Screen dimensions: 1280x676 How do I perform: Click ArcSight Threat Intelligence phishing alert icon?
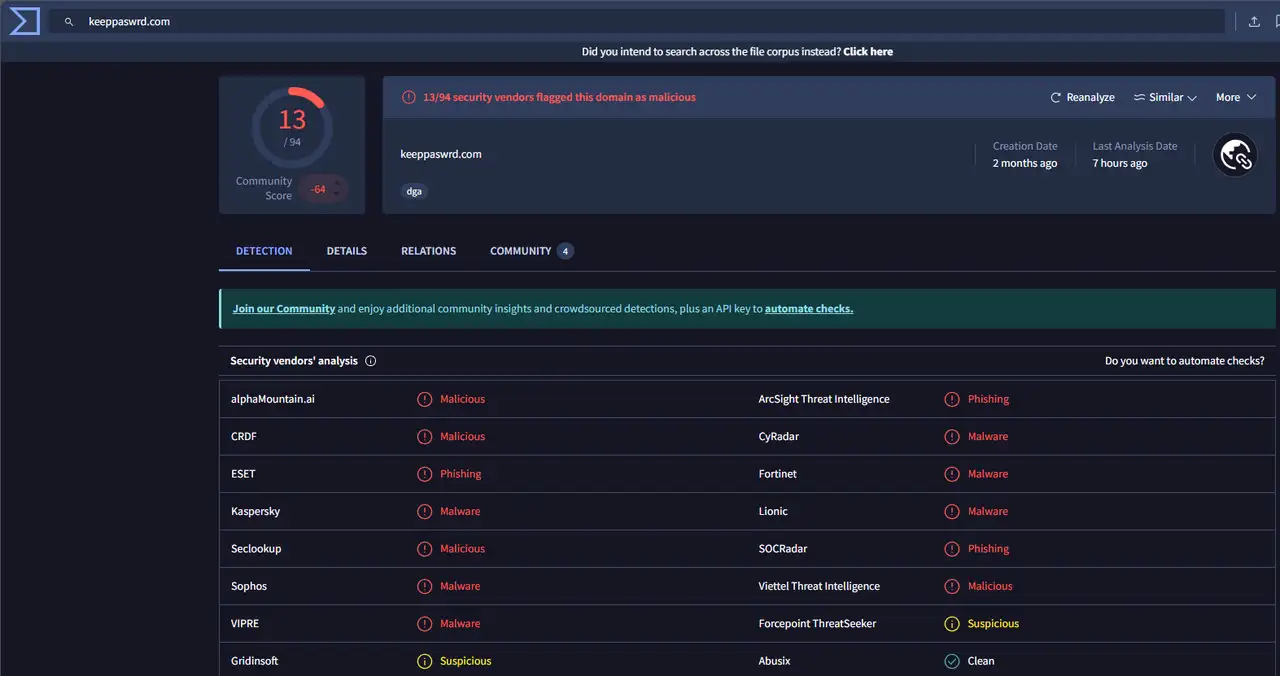952,399
